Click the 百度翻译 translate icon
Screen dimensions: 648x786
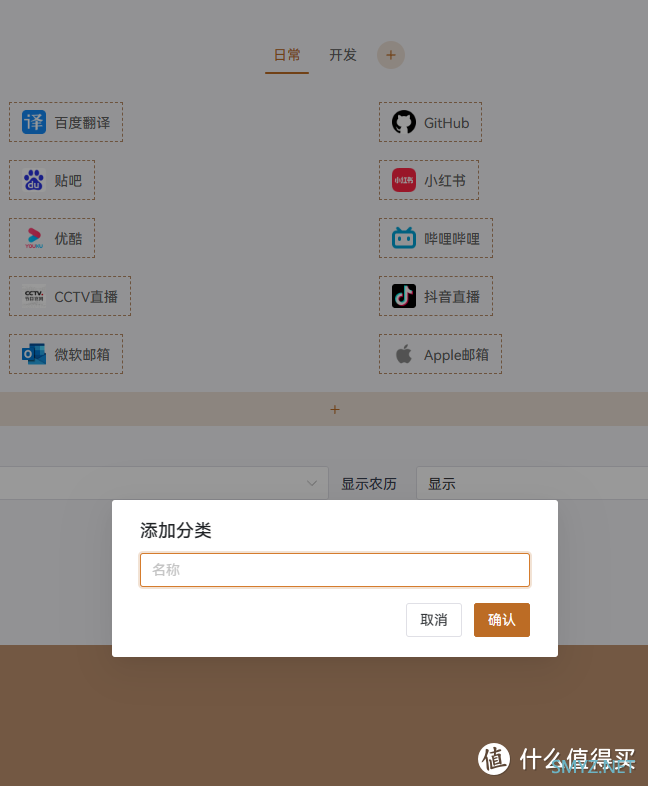point(34,122)
